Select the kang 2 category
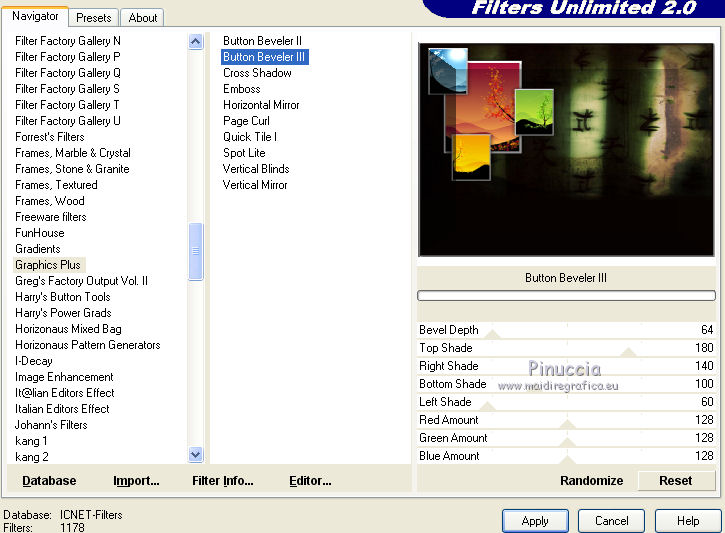 pos(31,457)
